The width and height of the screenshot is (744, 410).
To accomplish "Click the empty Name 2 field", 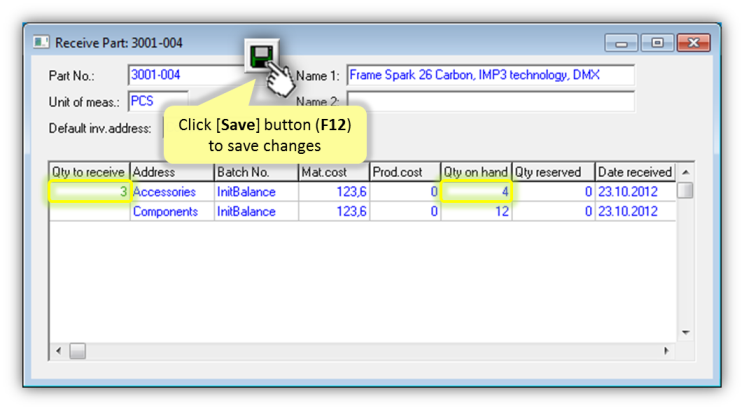I will tap(490, 101).
